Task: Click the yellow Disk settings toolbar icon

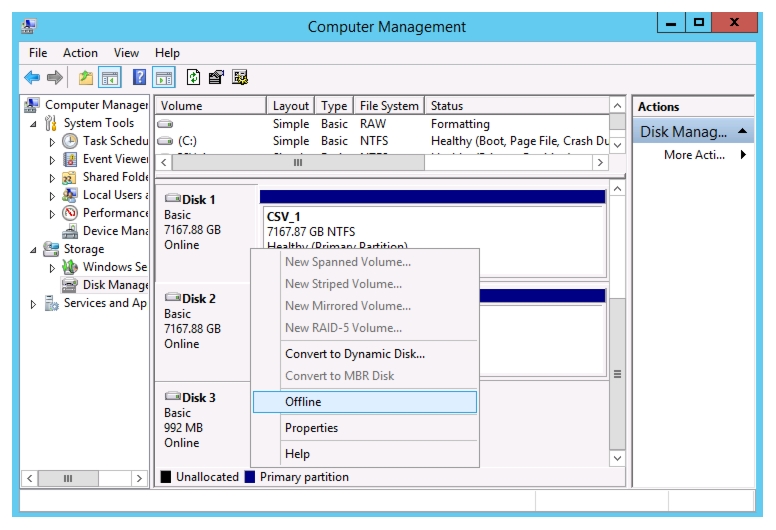Action: point(240,77)
